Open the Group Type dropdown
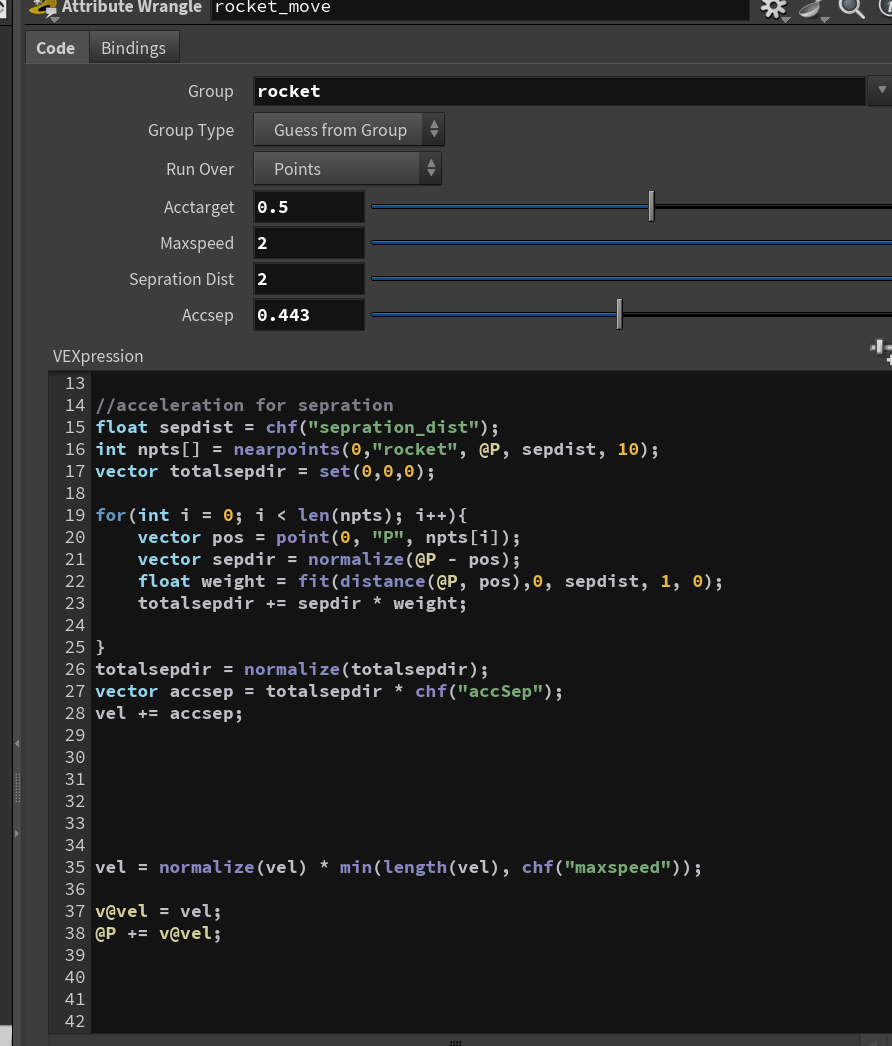The image size is (892, 1046). (x=348, y=130)
